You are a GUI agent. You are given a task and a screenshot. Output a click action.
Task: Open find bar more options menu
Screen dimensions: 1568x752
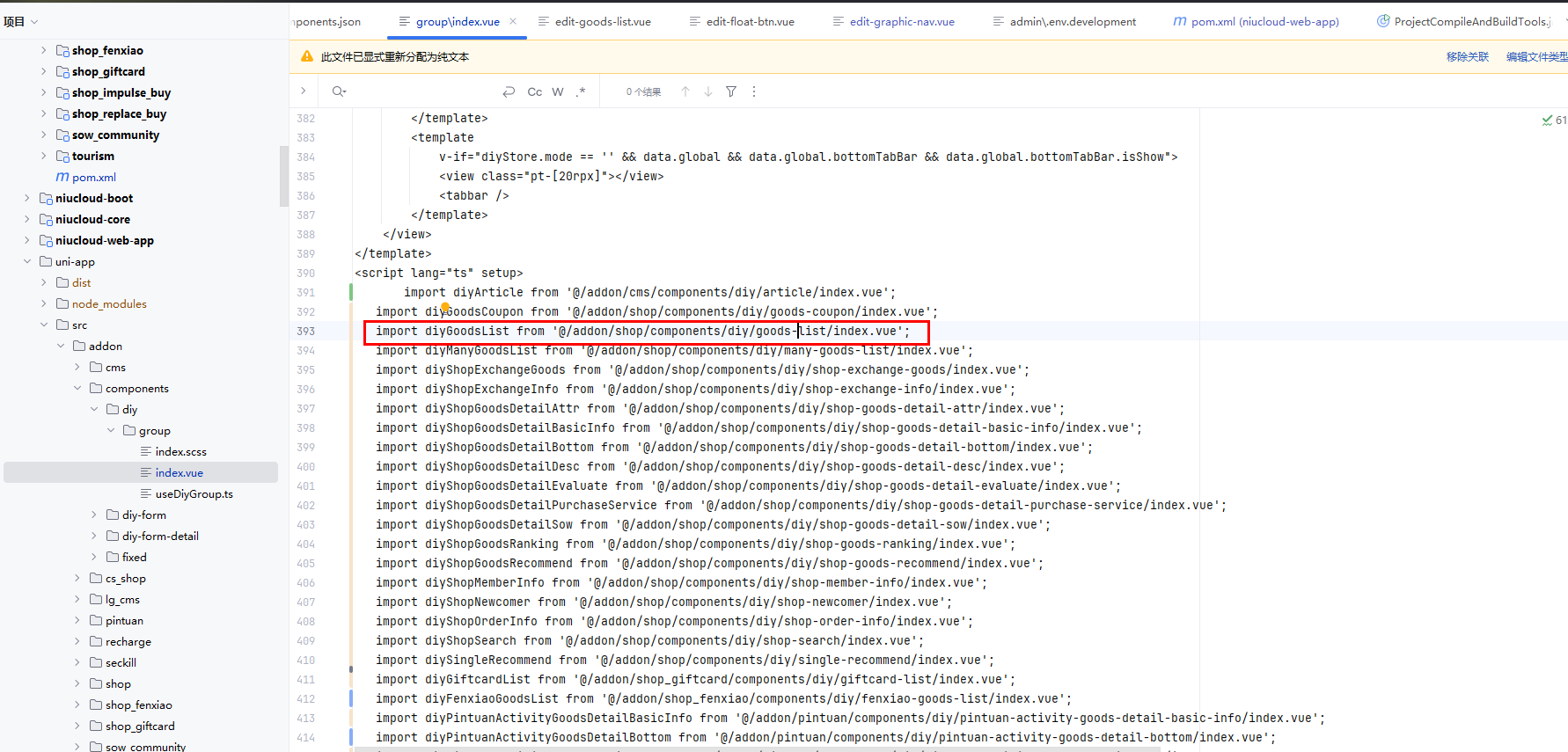(x=754, y=91)
